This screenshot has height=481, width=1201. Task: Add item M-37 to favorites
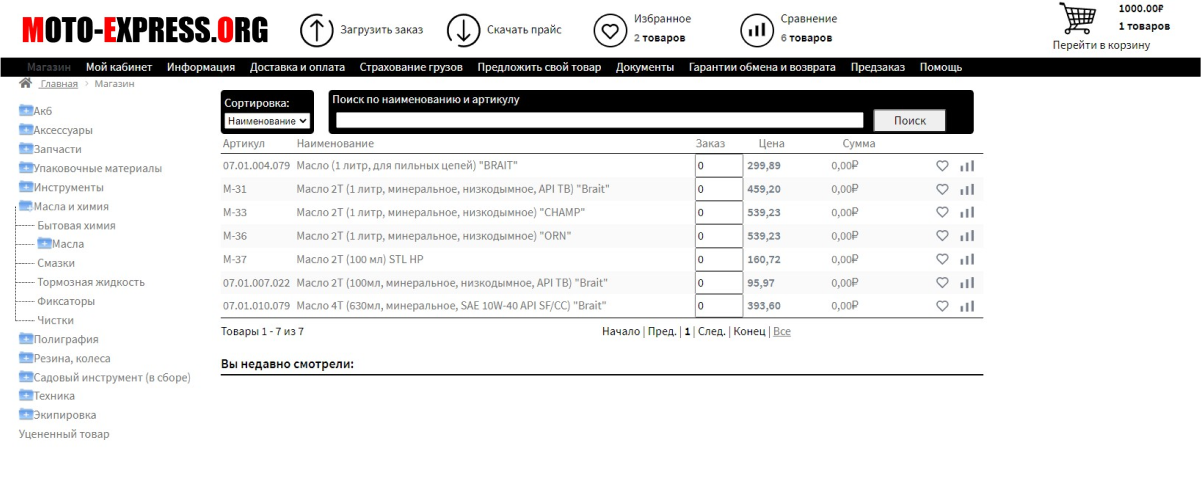942,259
